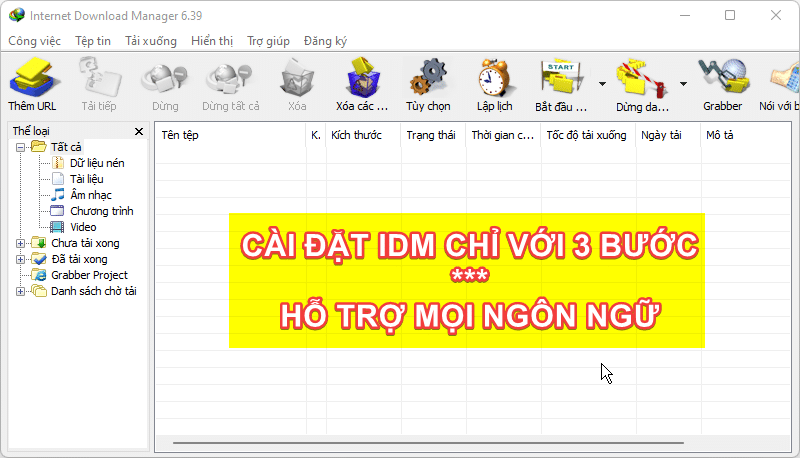Select the Chương trình category

click(102, 211)
